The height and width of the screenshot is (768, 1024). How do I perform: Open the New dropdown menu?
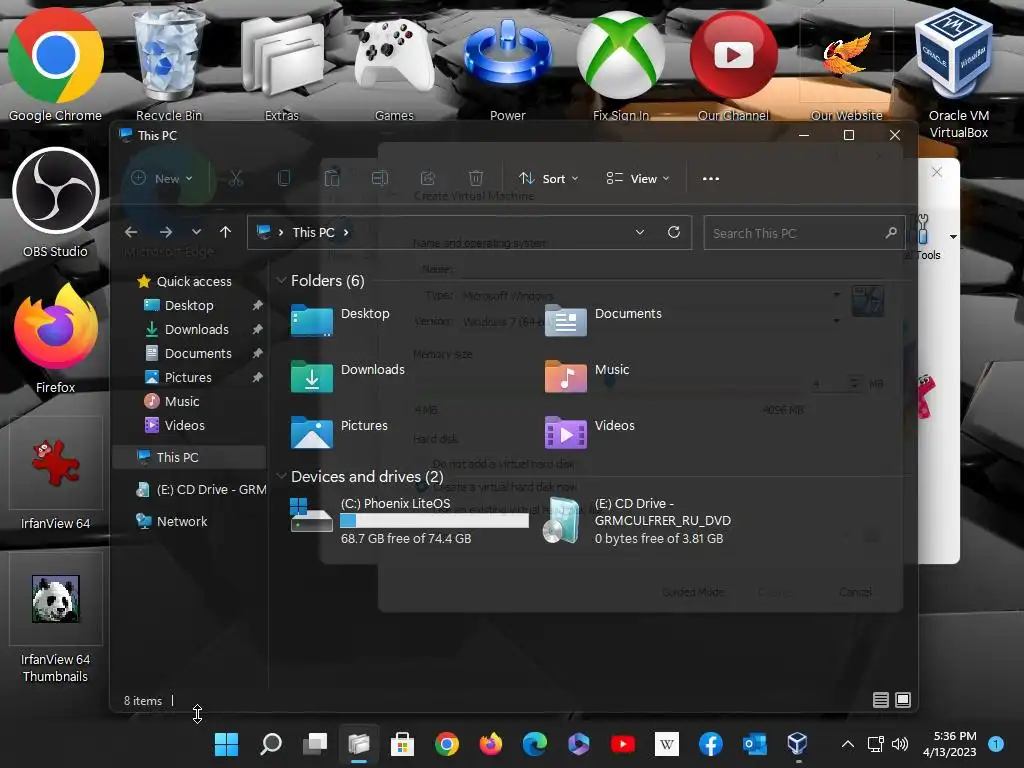point(162,178)
